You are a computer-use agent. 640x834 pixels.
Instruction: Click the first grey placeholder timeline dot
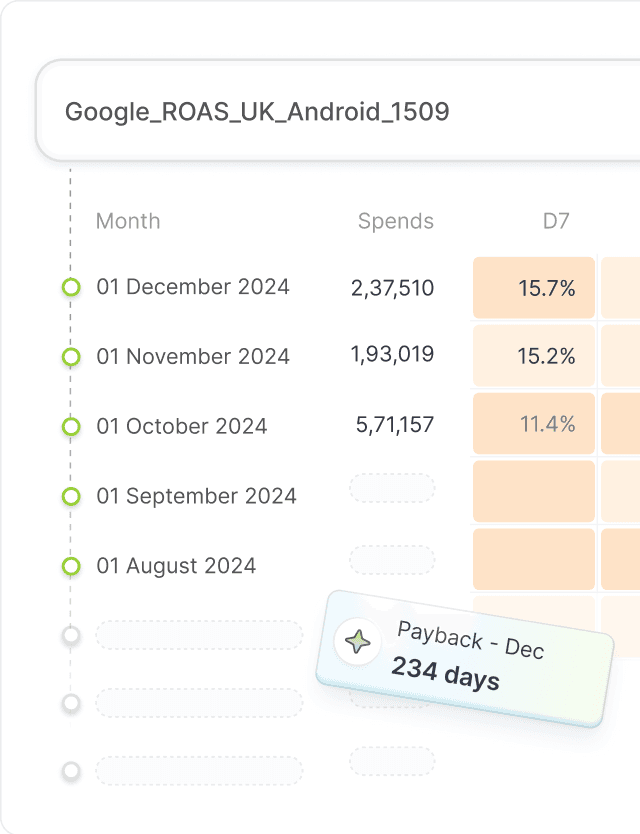(71, 635)
